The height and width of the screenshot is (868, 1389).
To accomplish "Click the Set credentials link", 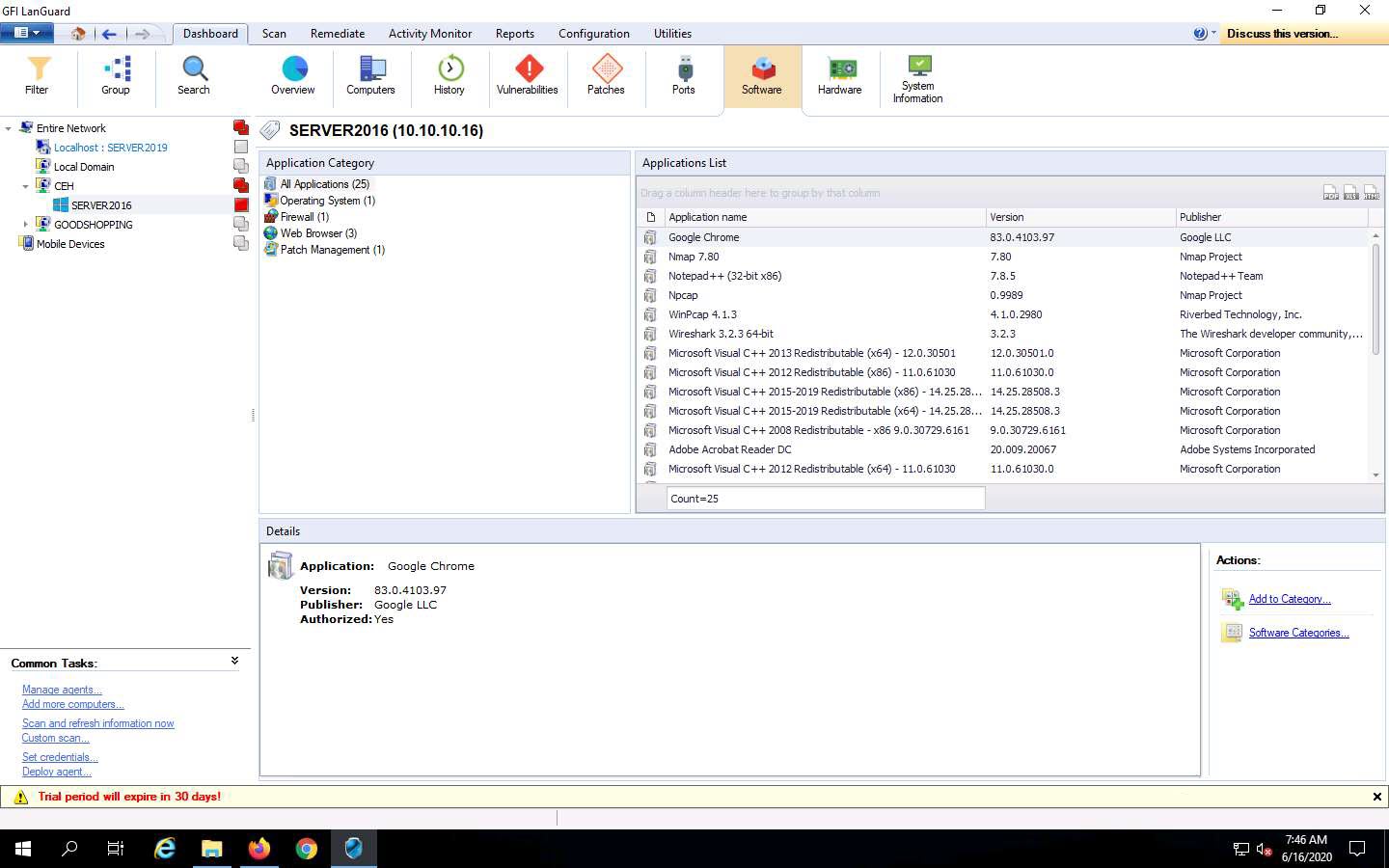I will tap(60, 757).
